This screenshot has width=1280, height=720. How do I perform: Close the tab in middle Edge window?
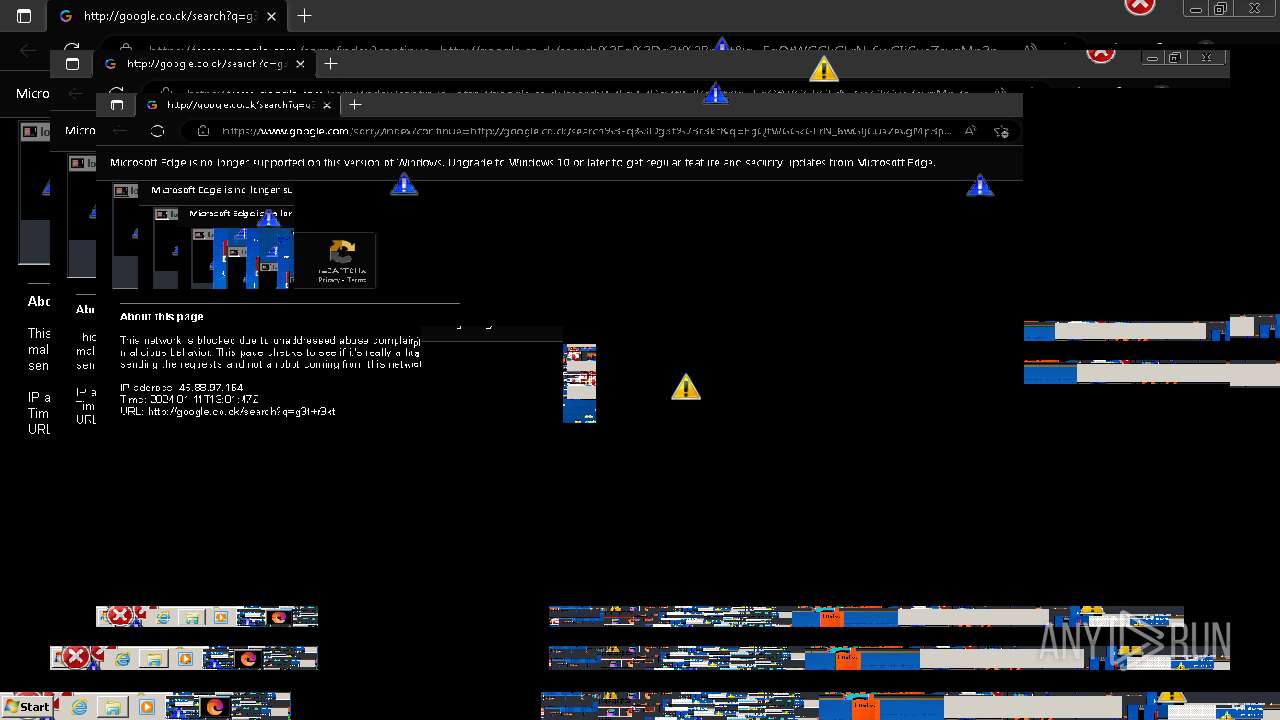[x=301, y=64]
